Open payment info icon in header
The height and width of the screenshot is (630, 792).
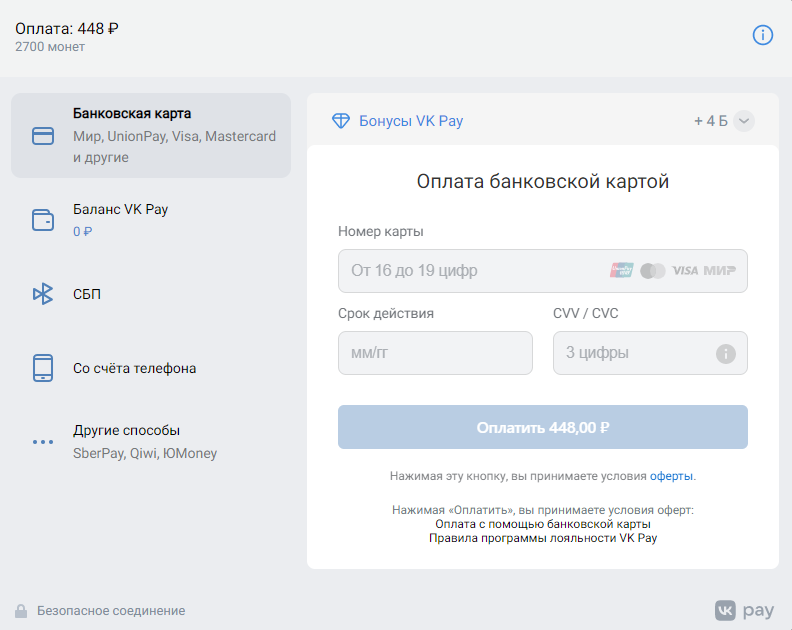click(762, 35)
